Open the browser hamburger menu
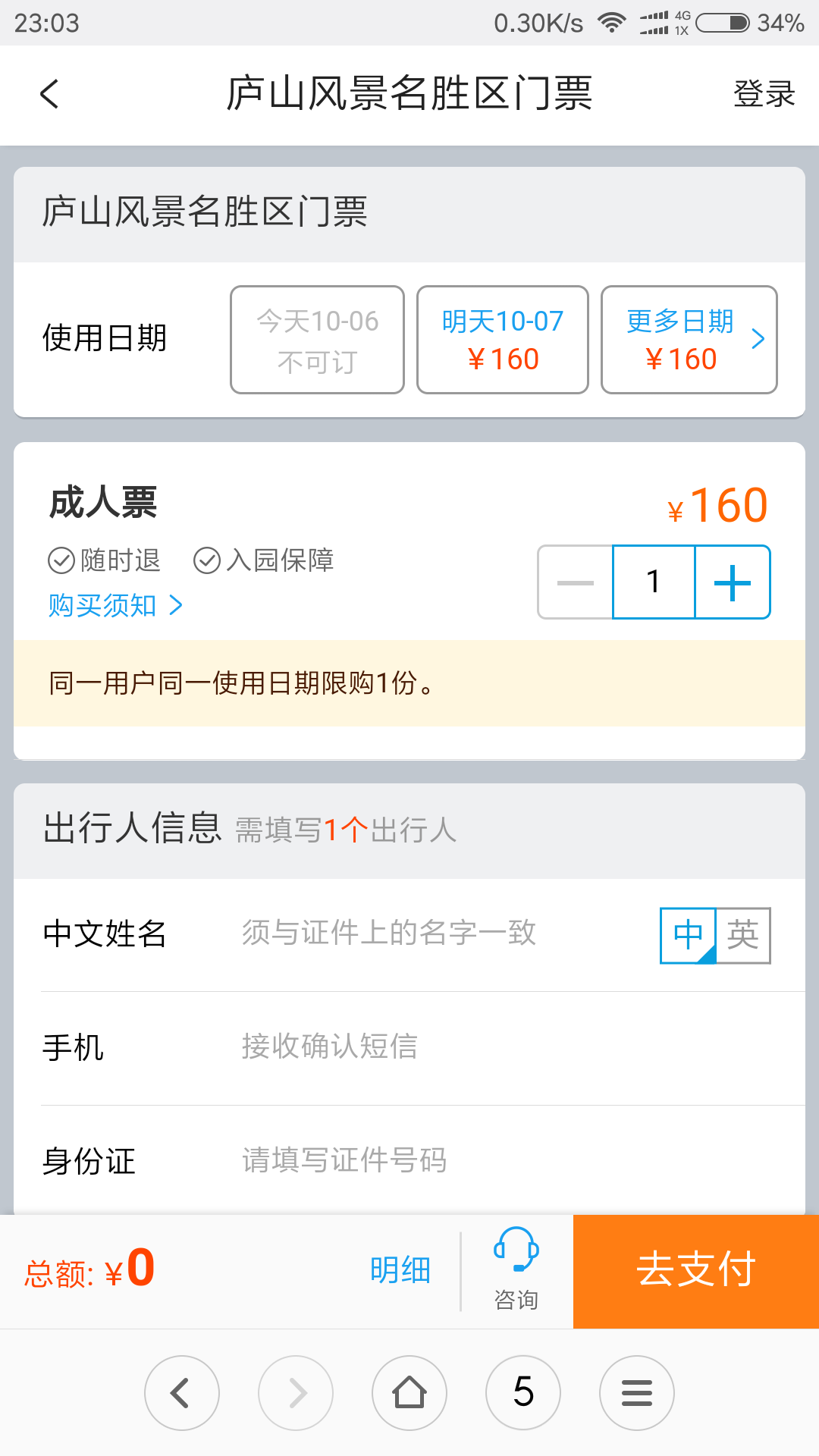819x1456 pixels. point(637,1392)
